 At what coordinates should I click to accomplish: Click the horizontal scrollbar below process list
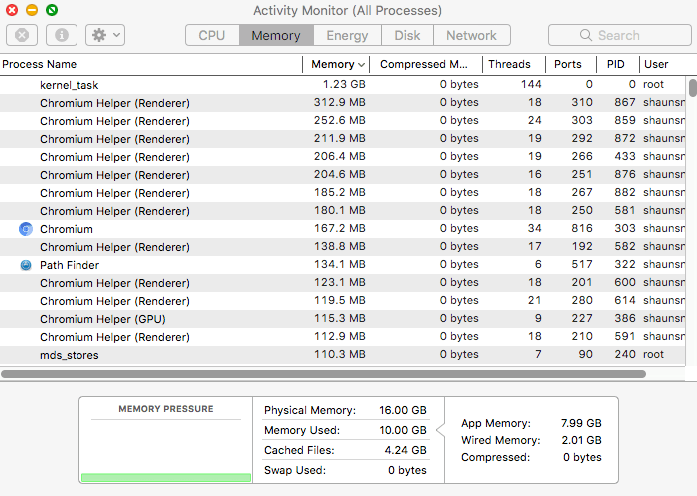click(x=323, y=374)
